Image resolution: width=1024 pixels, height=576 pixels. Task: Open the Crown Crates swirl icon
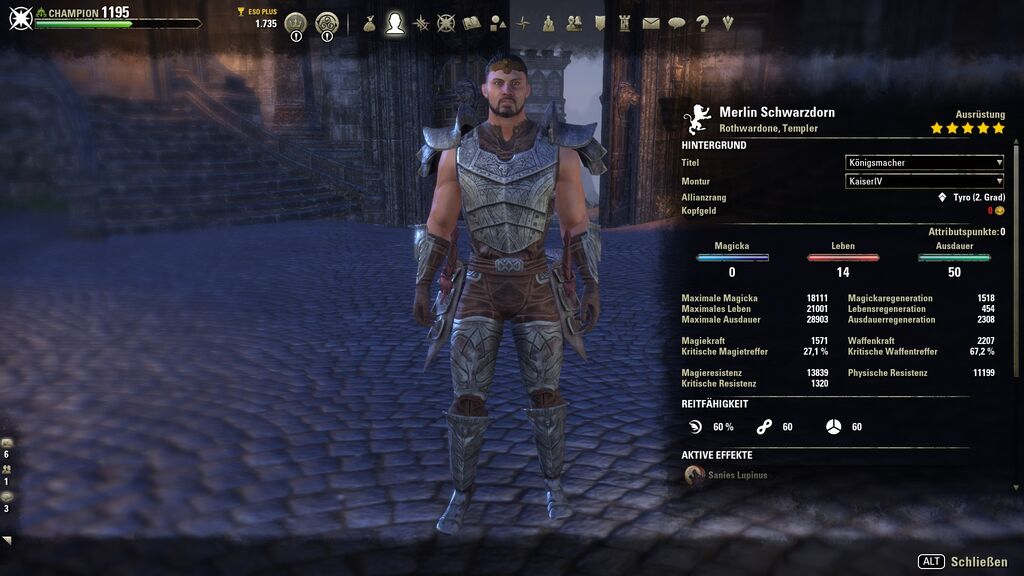coord(327,24)
